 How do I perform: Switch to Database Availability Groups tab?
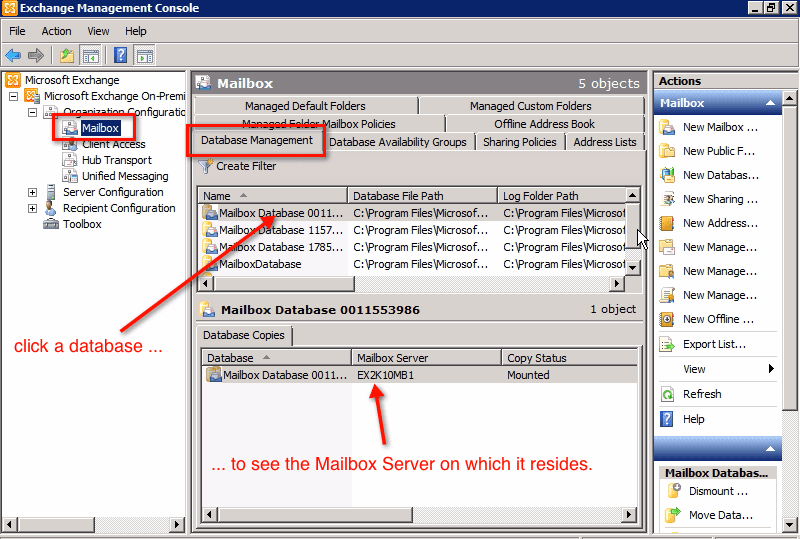pos(398,142)
